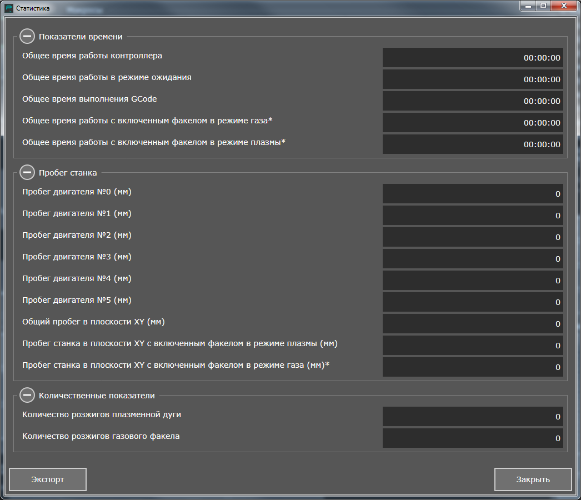Viewport: 581px width, 500px height.
Task: Minimize the Статистика window
Action: point(528,6)
